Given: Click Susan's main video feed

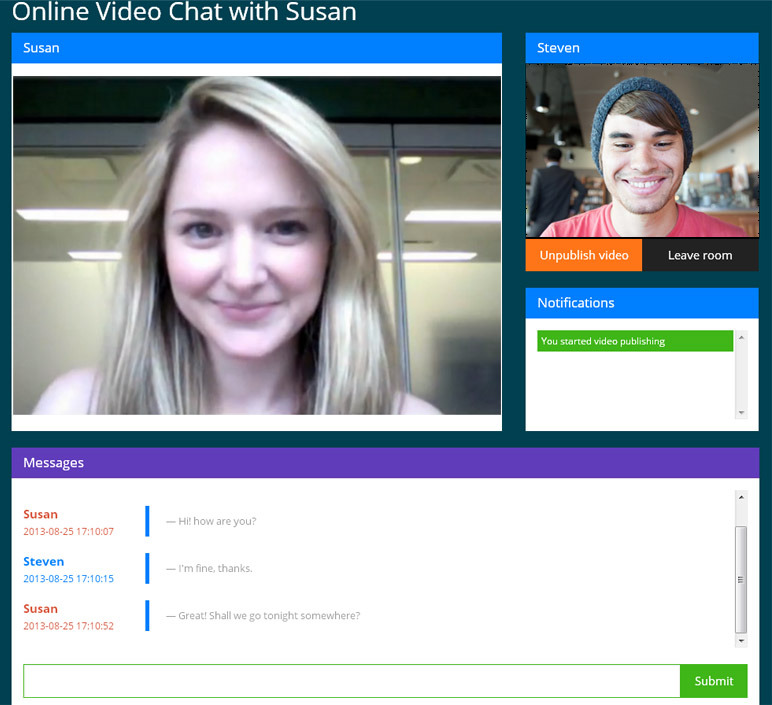Looking at the screenshot, I should point(257,245).
